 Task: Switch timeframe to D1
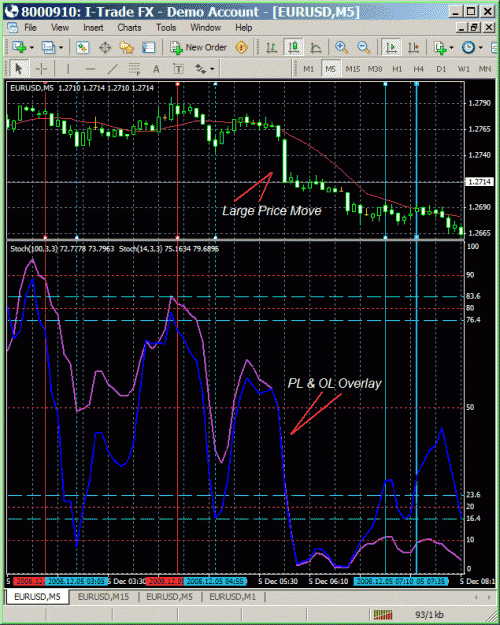pos(441,69)
